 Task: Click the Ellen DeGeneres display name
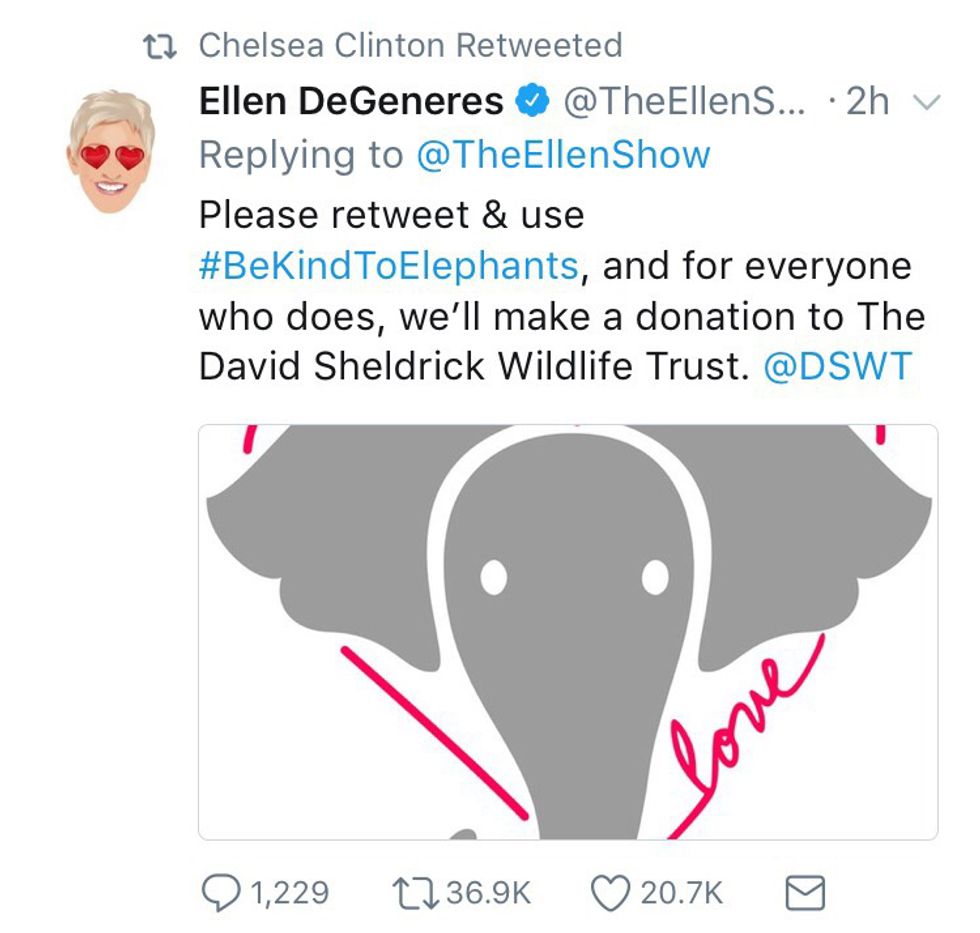(x=351, y=101)
